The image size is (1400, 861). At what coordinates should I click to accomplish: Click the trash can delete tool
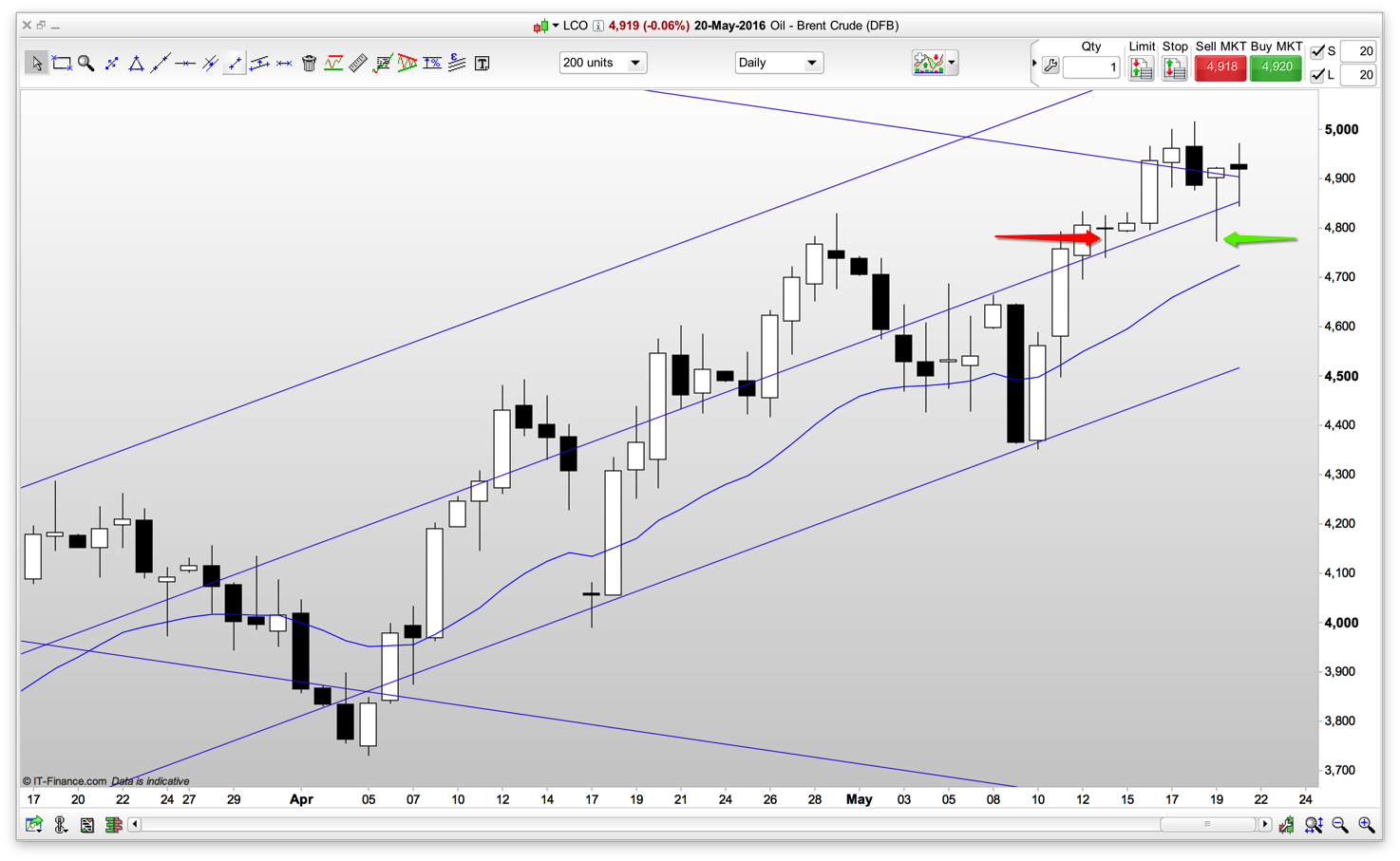coord(309,64)
